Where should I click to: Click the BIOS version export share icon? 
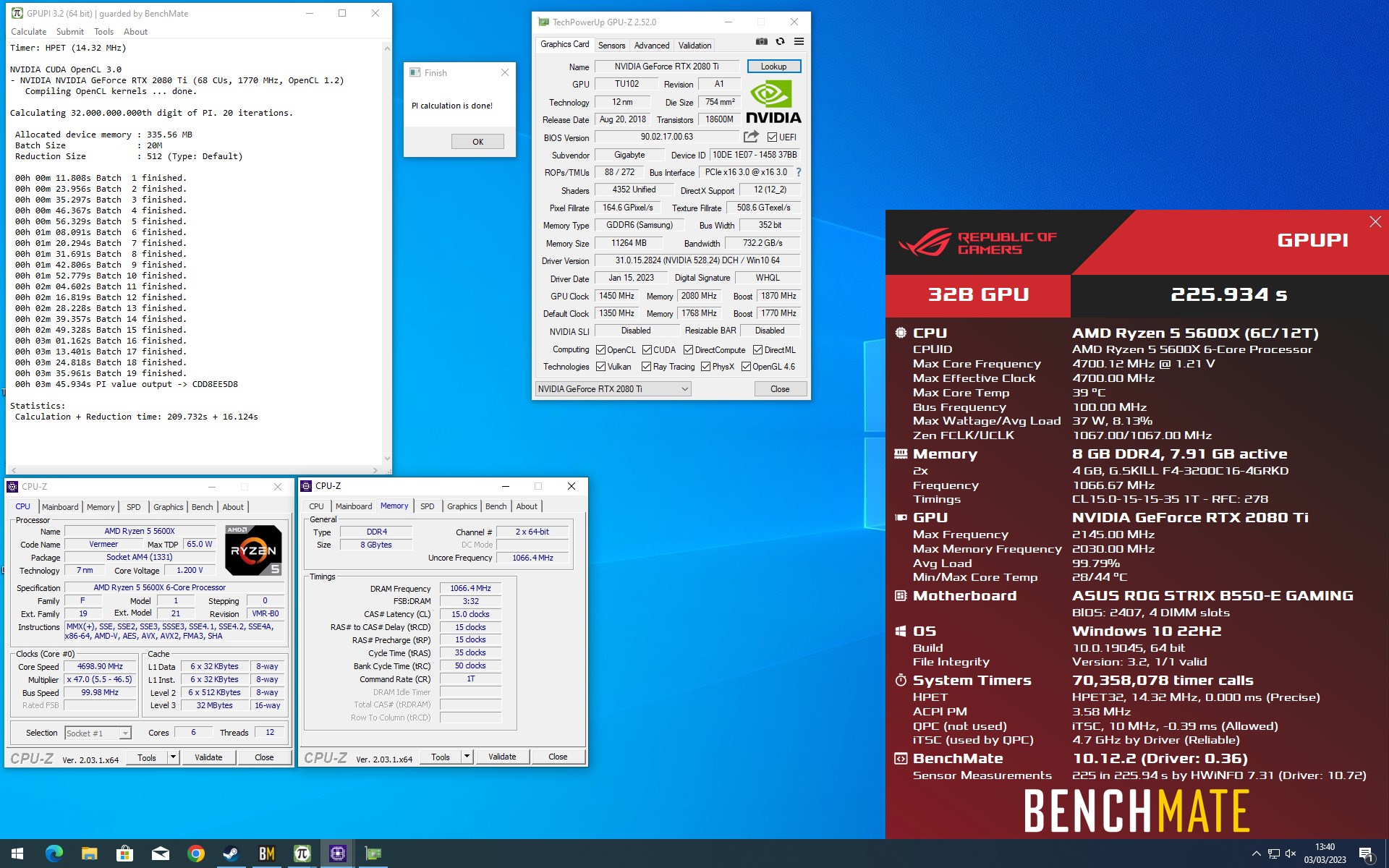pyautogui.click(x=751, y=137)
